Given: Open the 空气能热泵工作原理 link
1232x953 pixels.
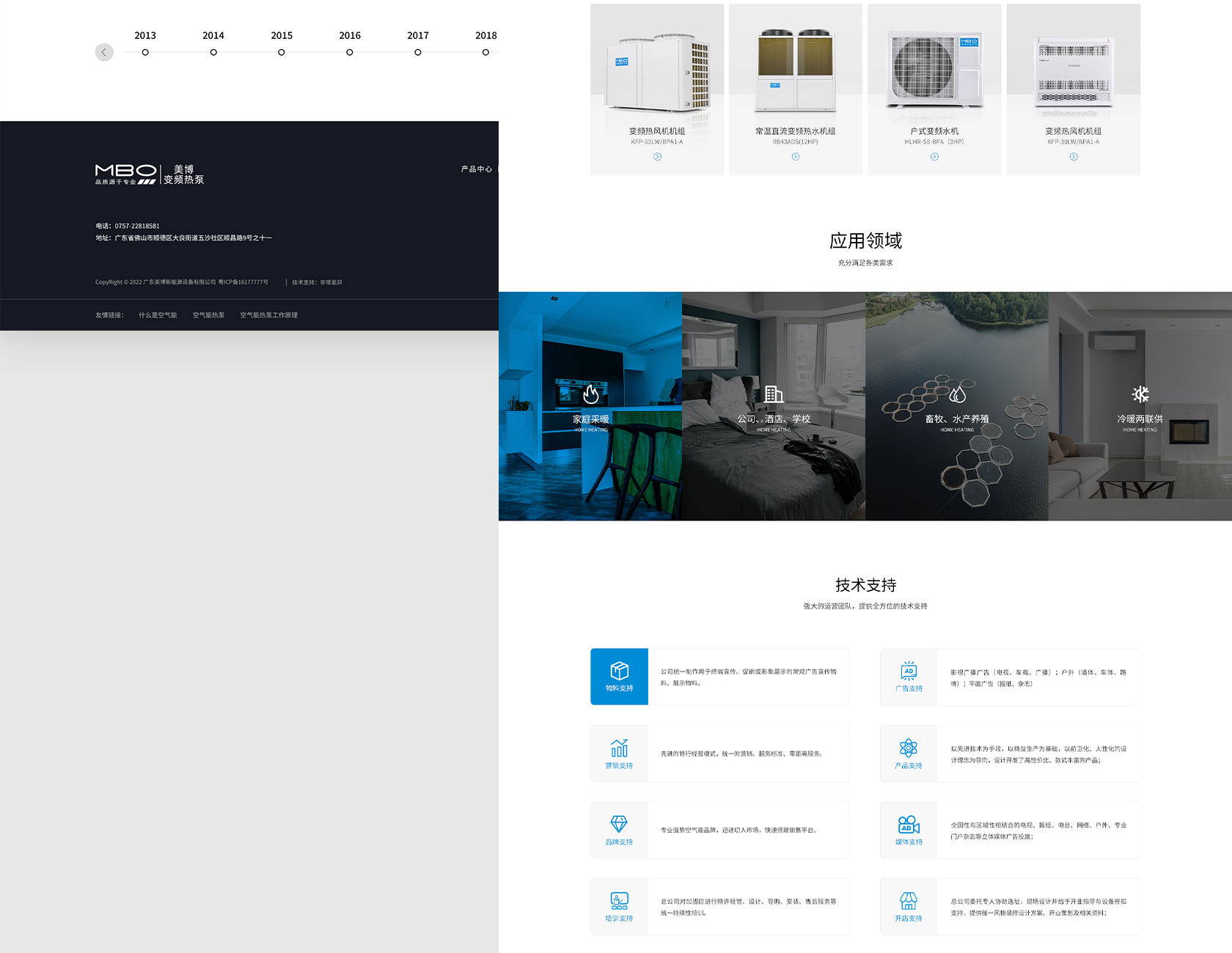Looking at the screenshot, I should click(x=268, y=315).
